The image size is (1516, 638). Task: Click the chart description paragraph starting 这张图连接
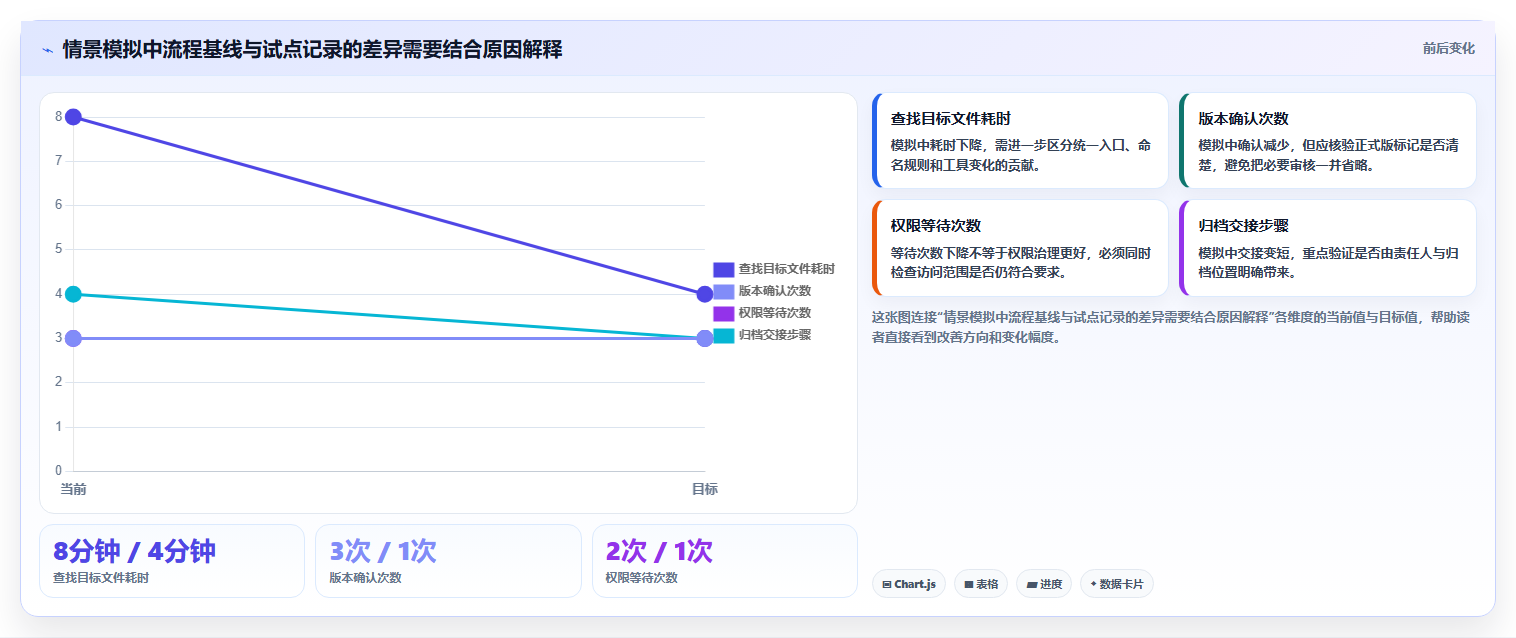pyautogui.click(x=1170, y=327)
